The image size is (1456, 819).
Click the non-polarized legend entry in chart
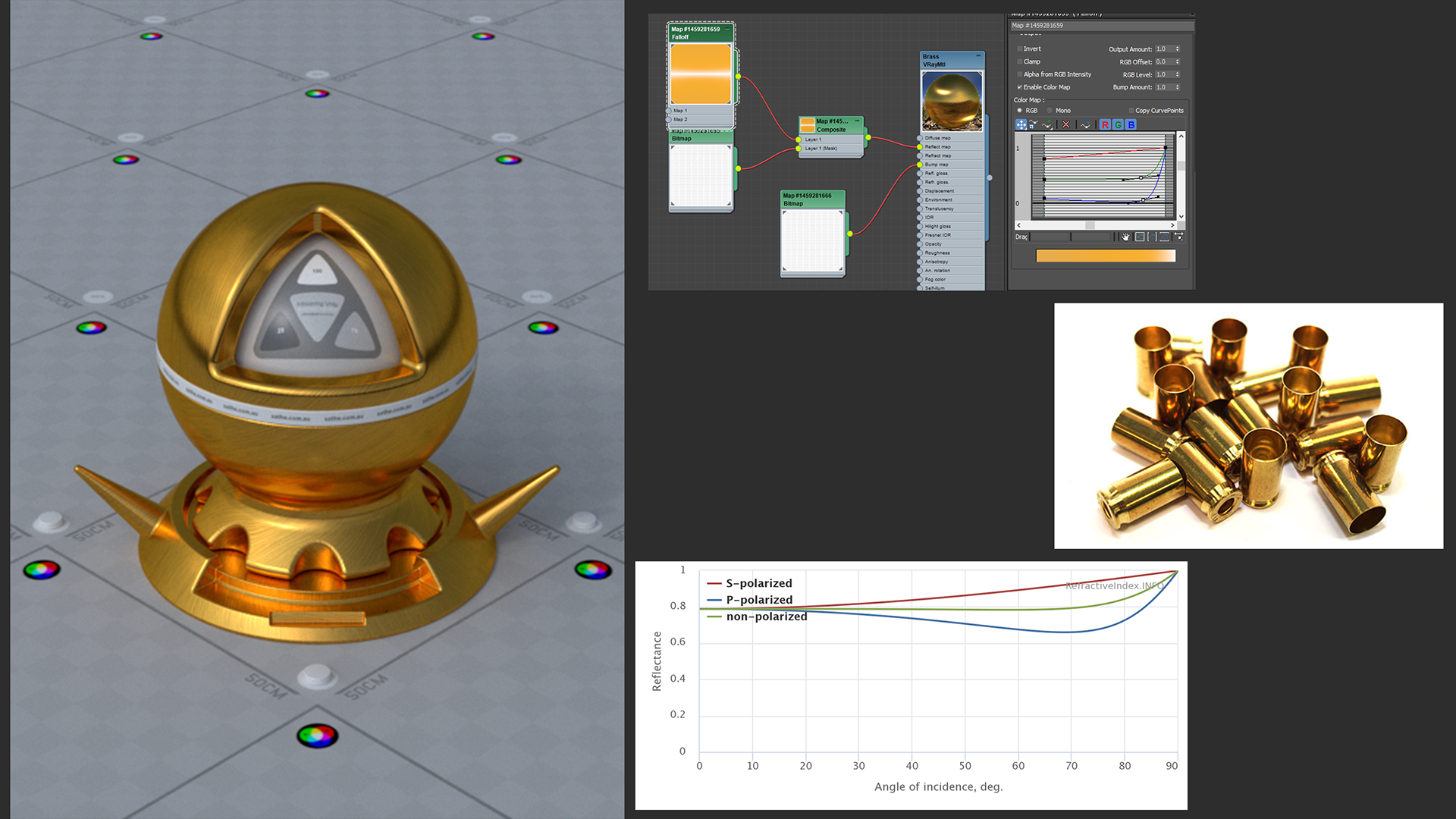tap(757, 617)
